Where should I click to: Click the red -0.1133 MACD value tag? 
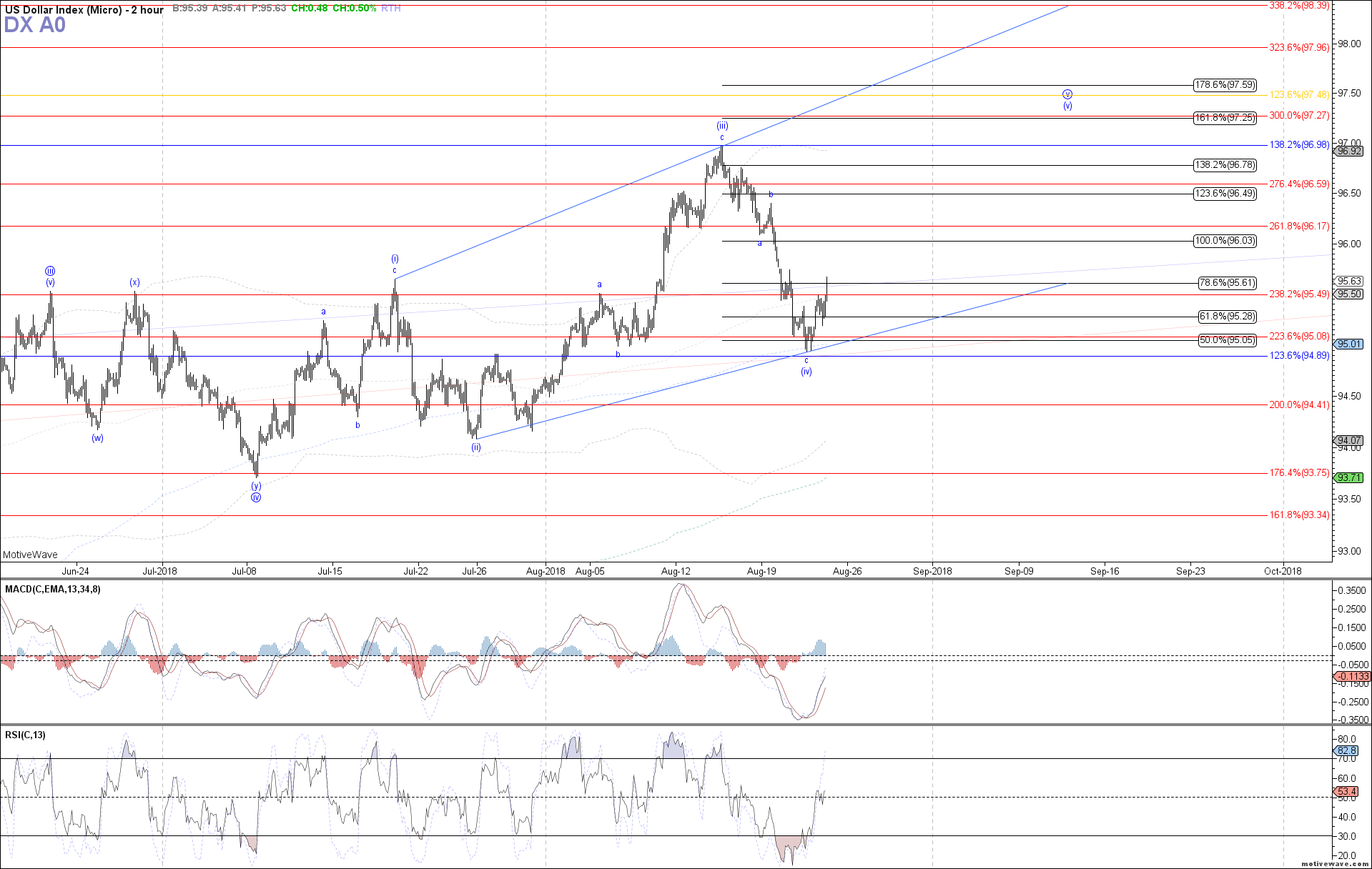[1352, 677]
